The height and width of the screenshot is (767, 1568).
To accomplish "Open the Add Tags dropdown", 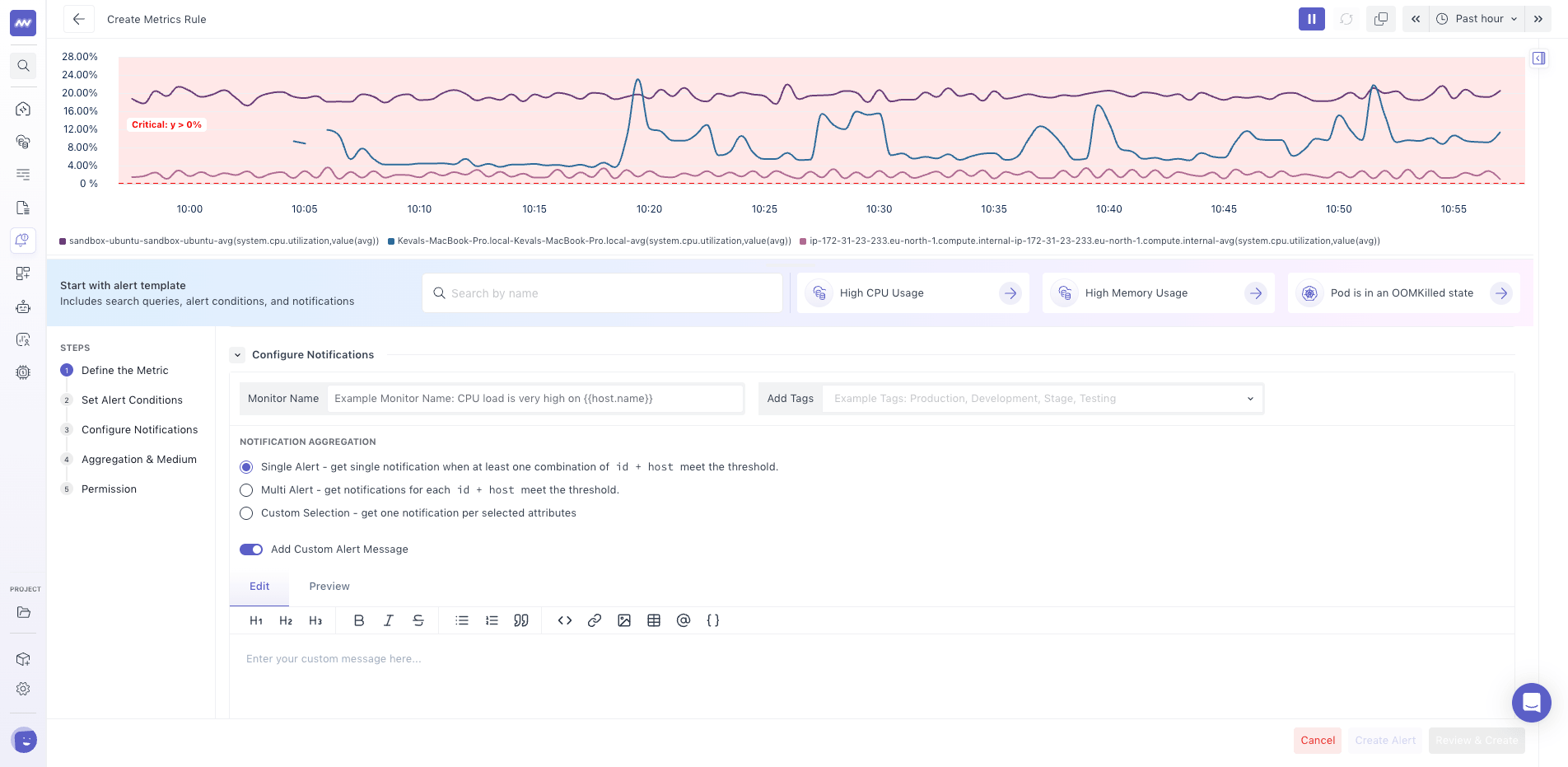I will (x=1043, y=399).
